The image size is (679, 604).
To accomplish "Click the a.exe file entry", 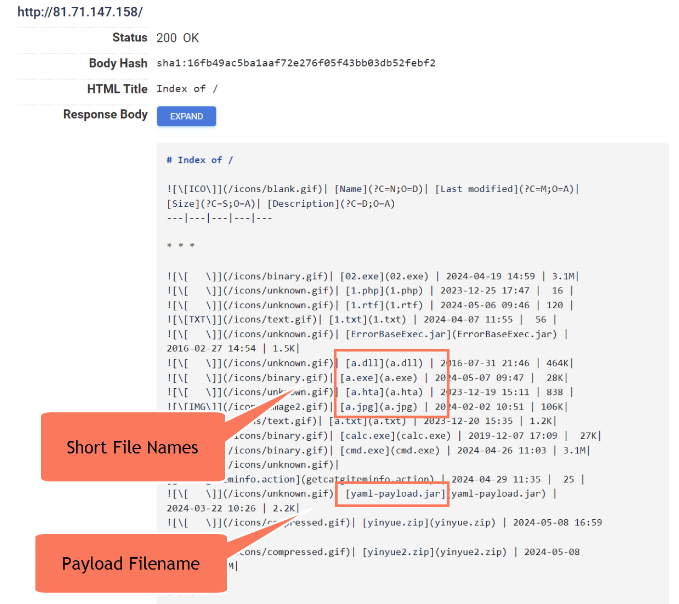I will point(378,378).
